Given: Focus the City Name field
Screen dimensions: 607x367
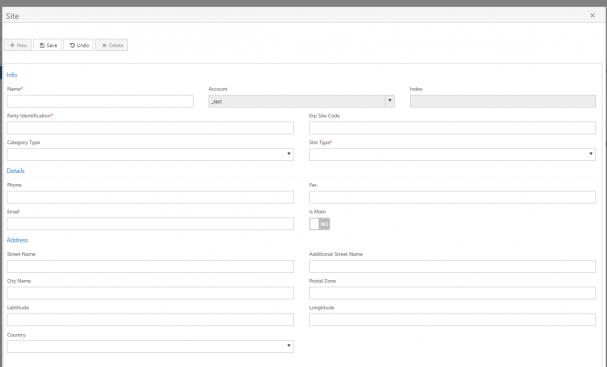Looking at the screenshot, I should [x=150, y=293].
